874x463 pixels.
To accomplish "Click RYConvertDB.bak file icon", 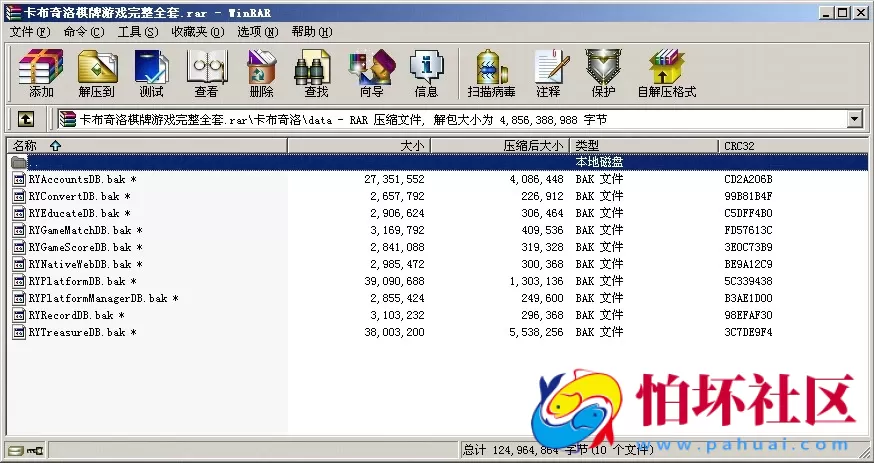I will (19, 196).
